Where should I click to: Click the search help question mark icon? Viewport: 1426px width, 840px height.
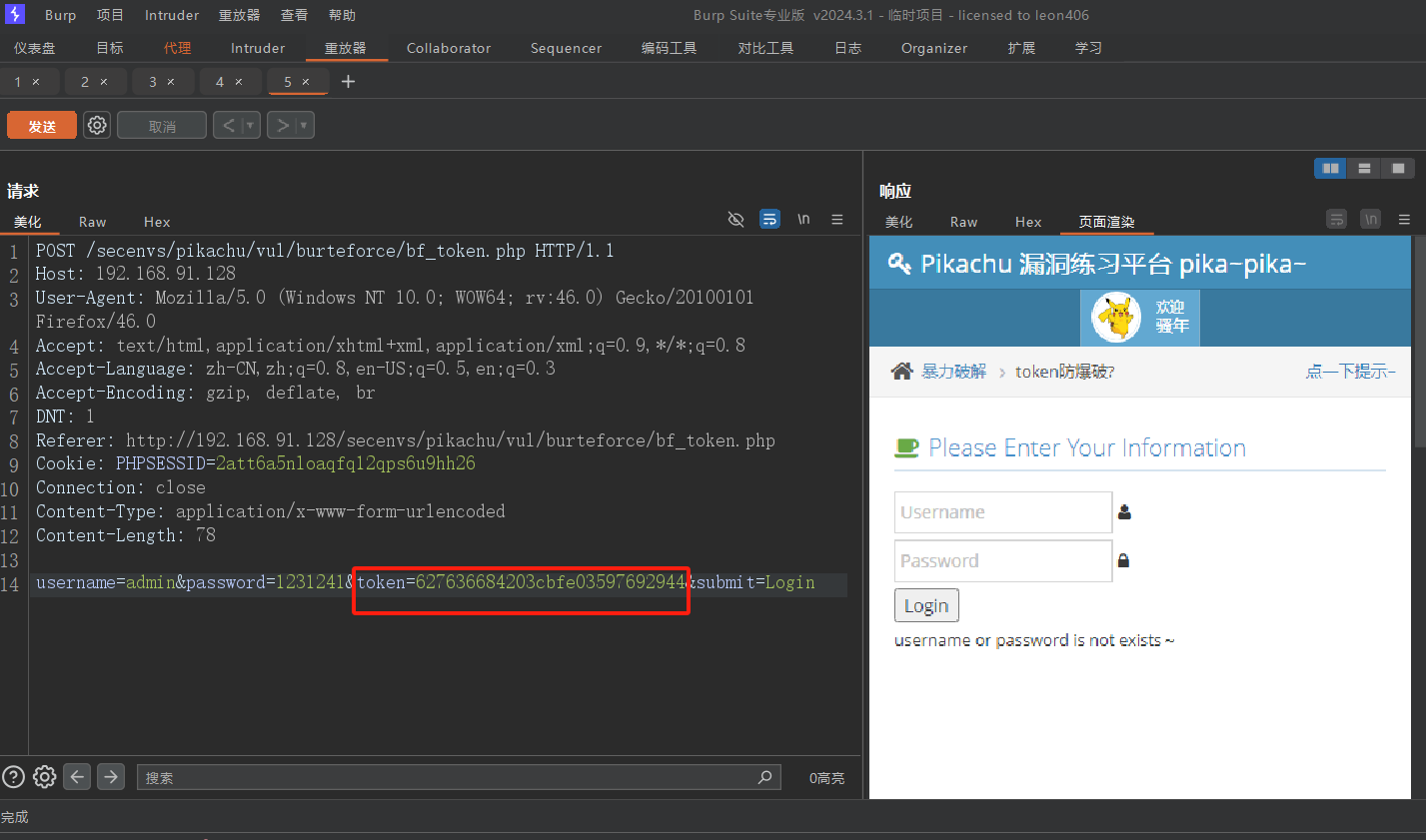(x=13, y=777)
